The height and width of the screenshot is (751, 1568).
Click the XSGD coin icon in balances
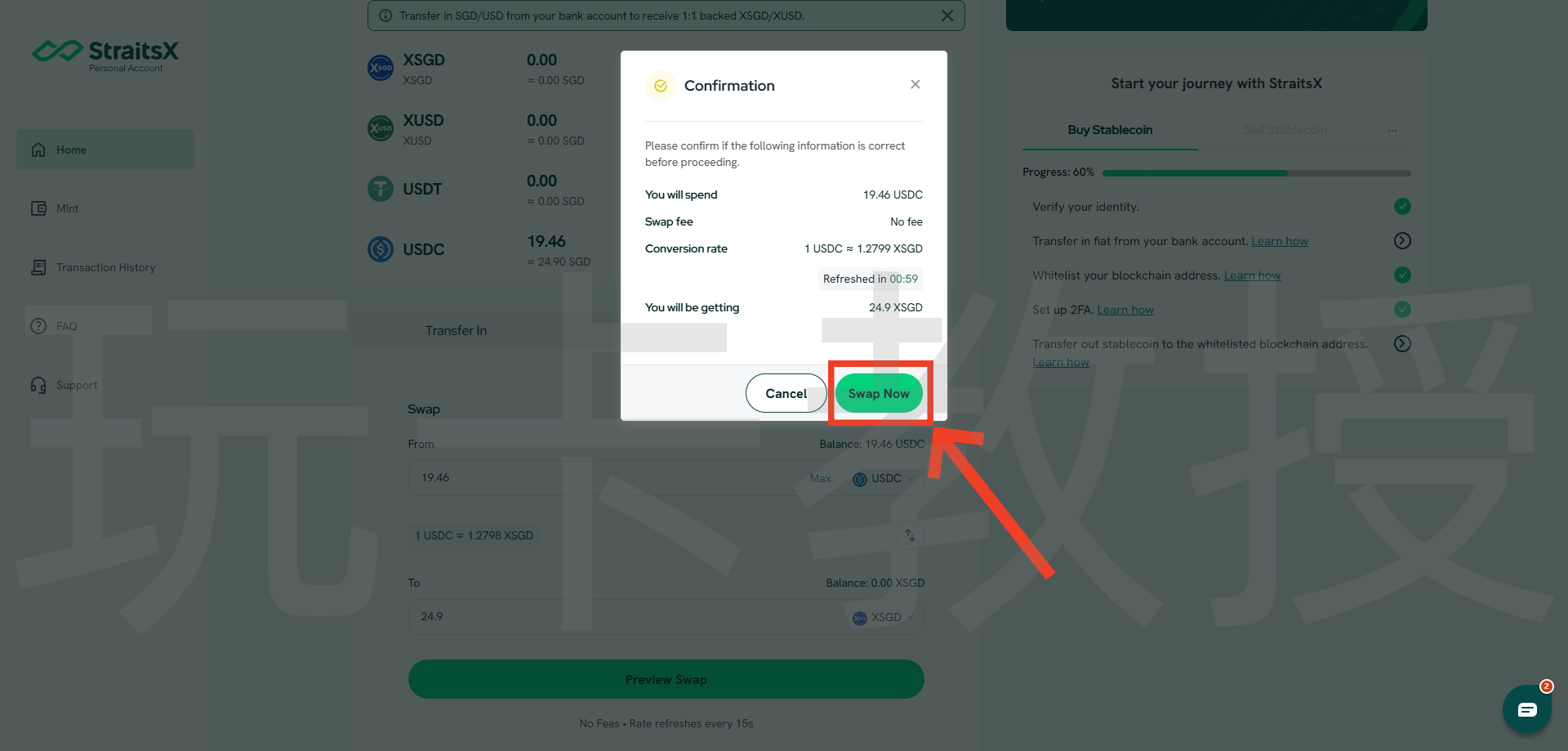381,68
